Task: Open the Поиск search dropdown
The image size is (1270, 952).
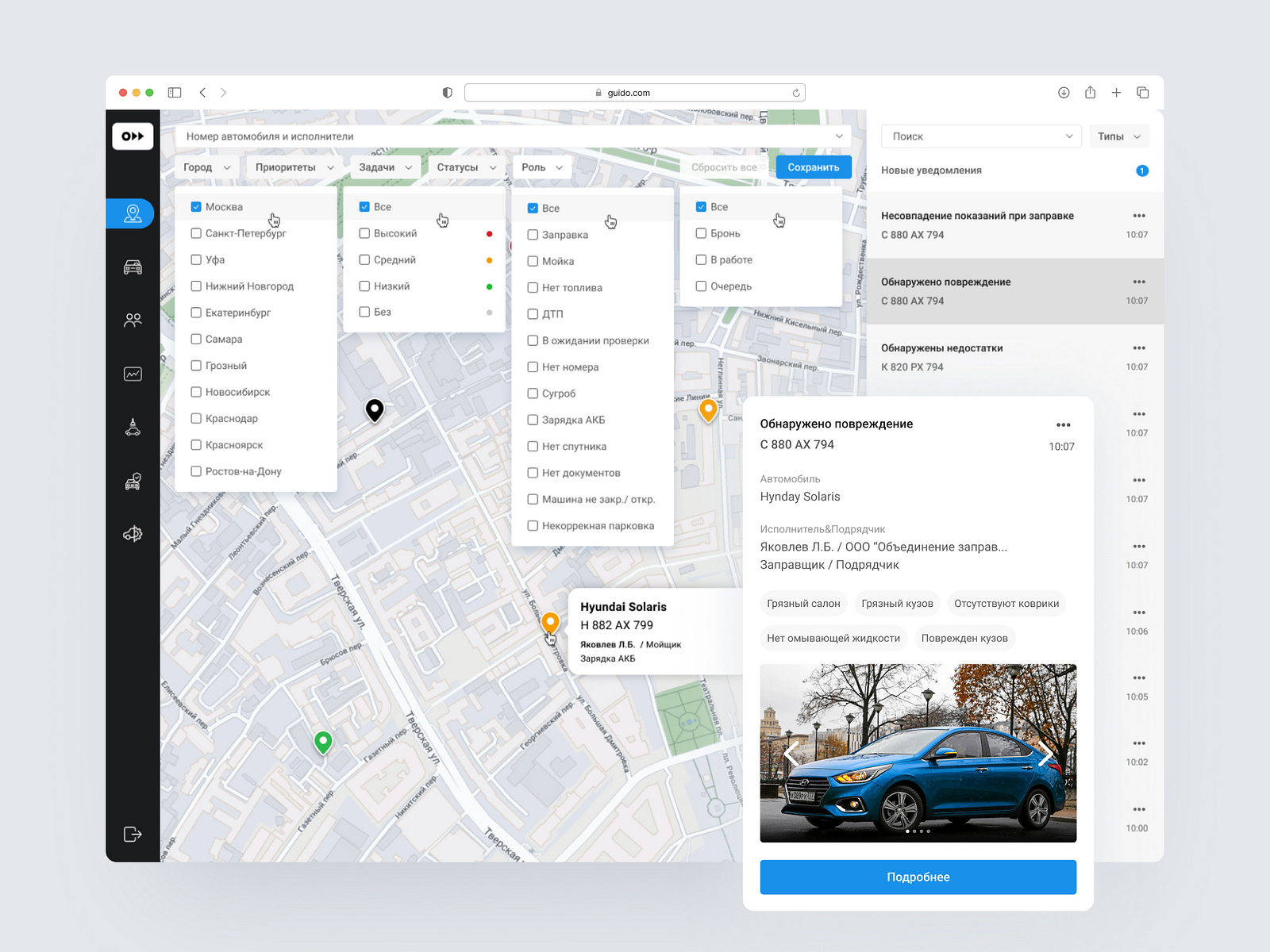Action: pos(980,136)
